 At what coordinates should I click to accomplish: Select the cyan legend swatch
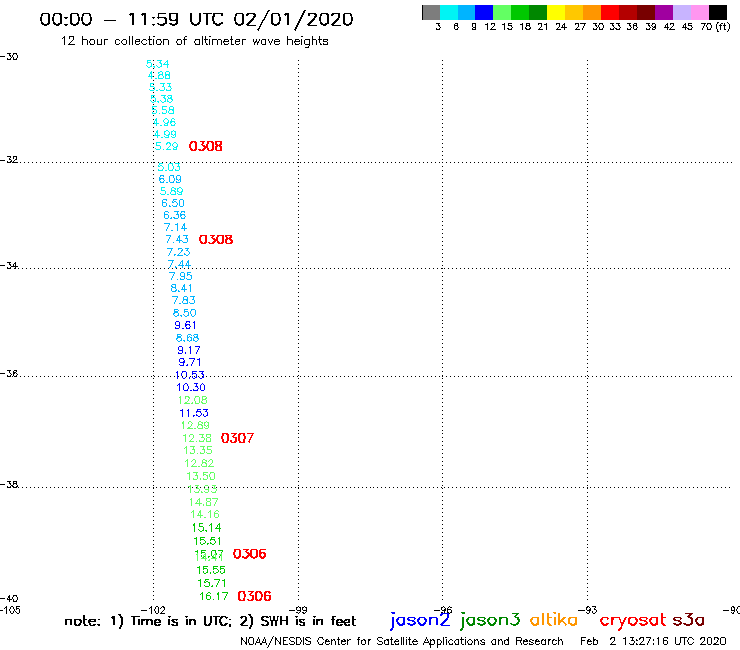(449, 12)
